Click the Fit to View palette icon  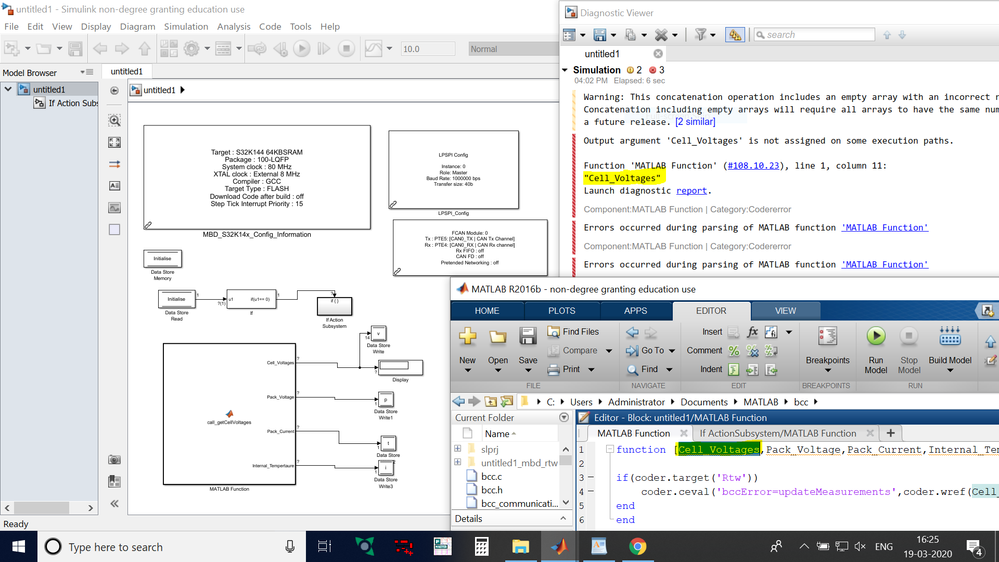tap(115, 143)
